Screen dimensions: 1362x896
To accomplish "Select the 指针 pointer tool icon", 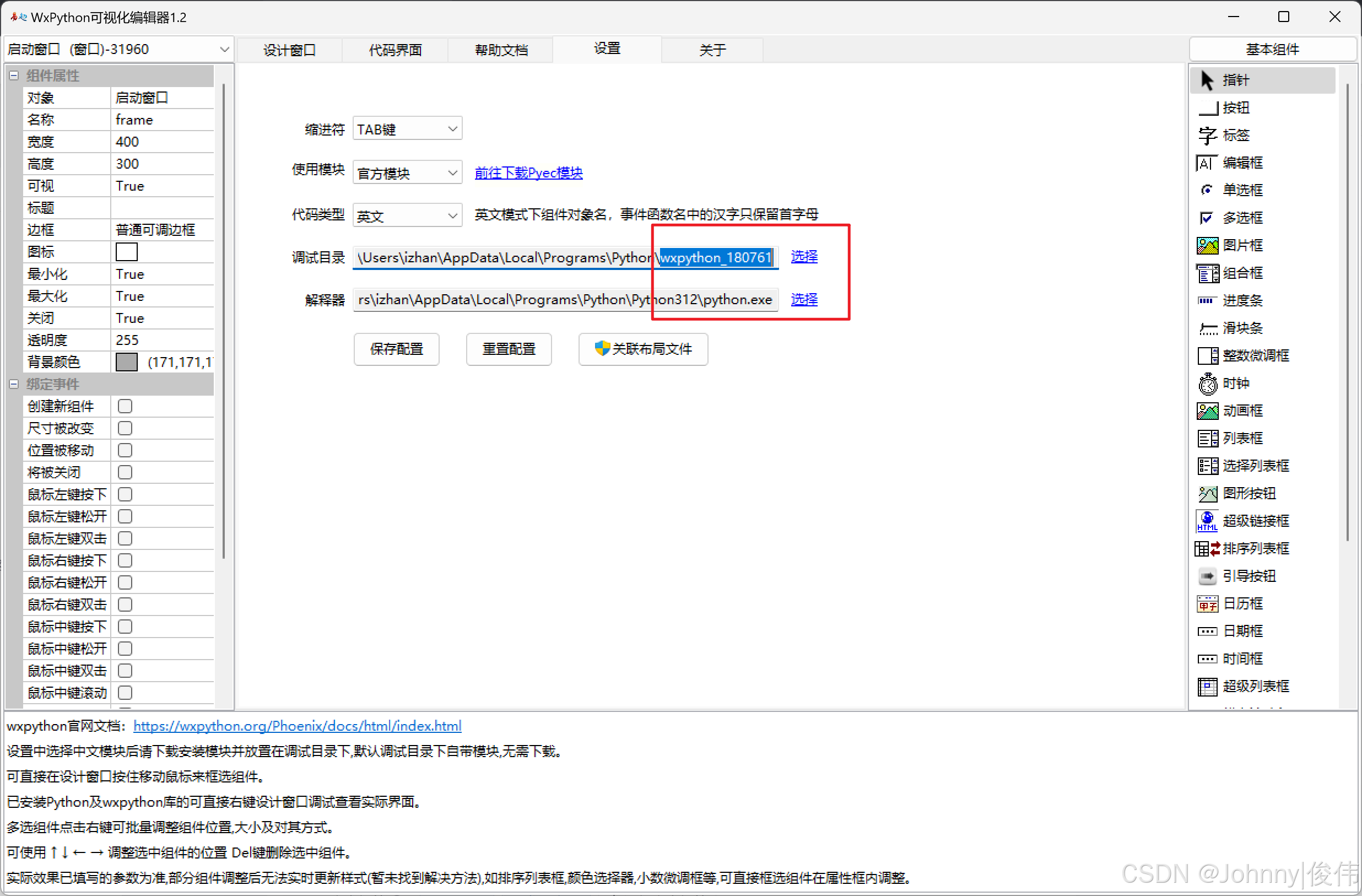I will (x=1207, y=80).
